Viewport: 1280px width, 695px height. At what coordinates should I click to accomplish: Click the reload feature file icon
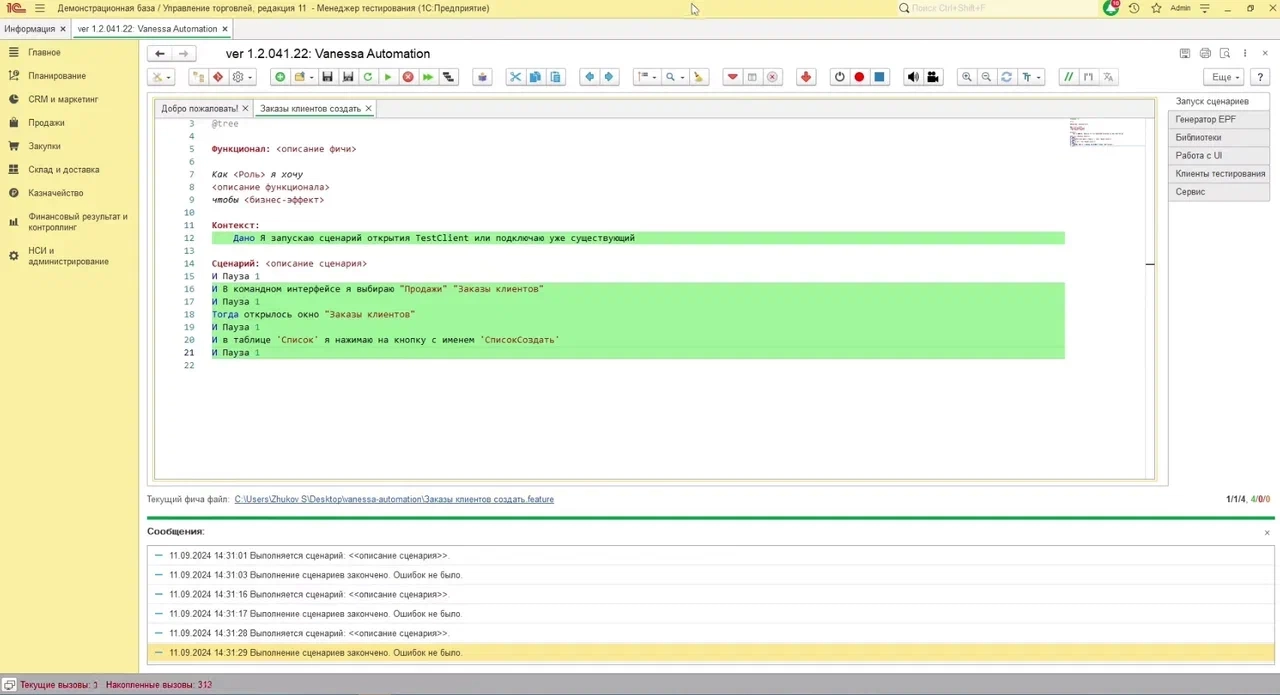(368, 77)
